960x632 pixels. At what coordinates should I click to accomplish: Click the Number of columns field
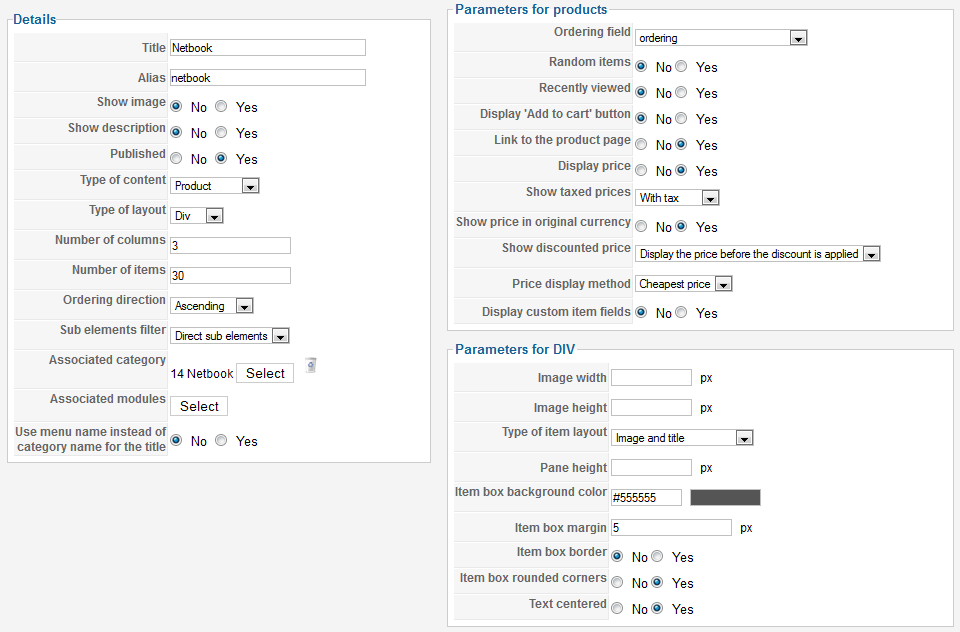click(230, 246)
